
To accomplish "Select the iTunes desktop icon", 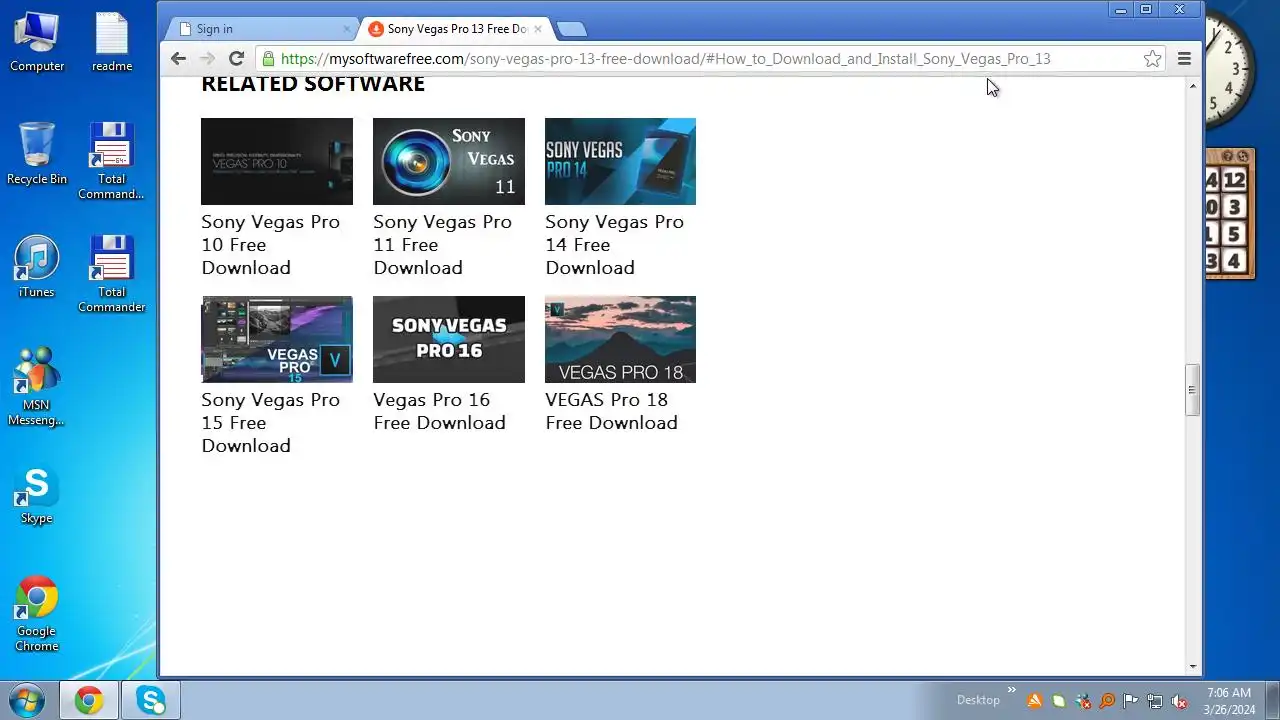I will click(x=37, y=267).
